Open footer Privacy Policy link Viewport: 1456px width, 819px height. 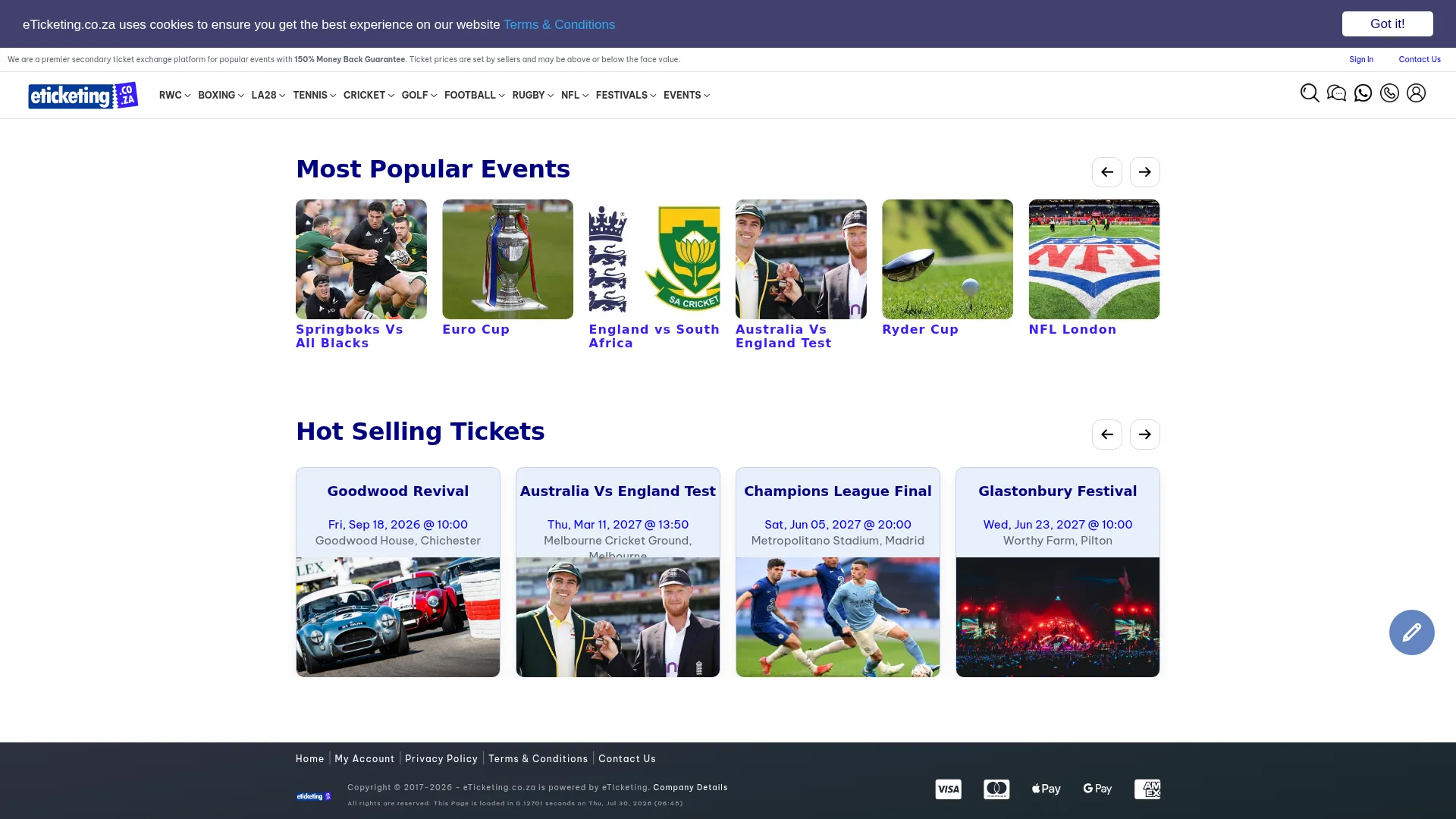tap(441, 758)
